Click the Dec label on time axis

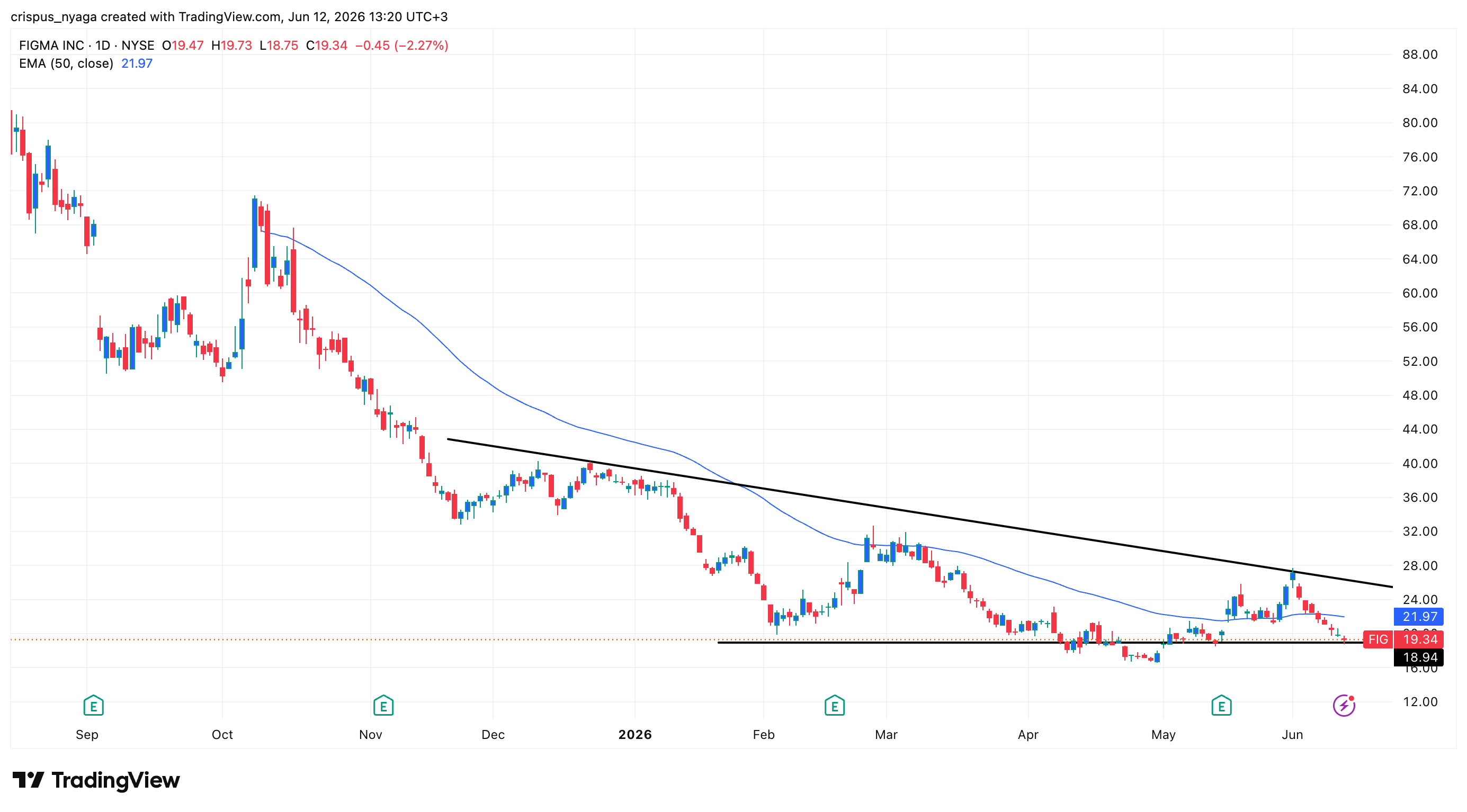pos(493,735)
